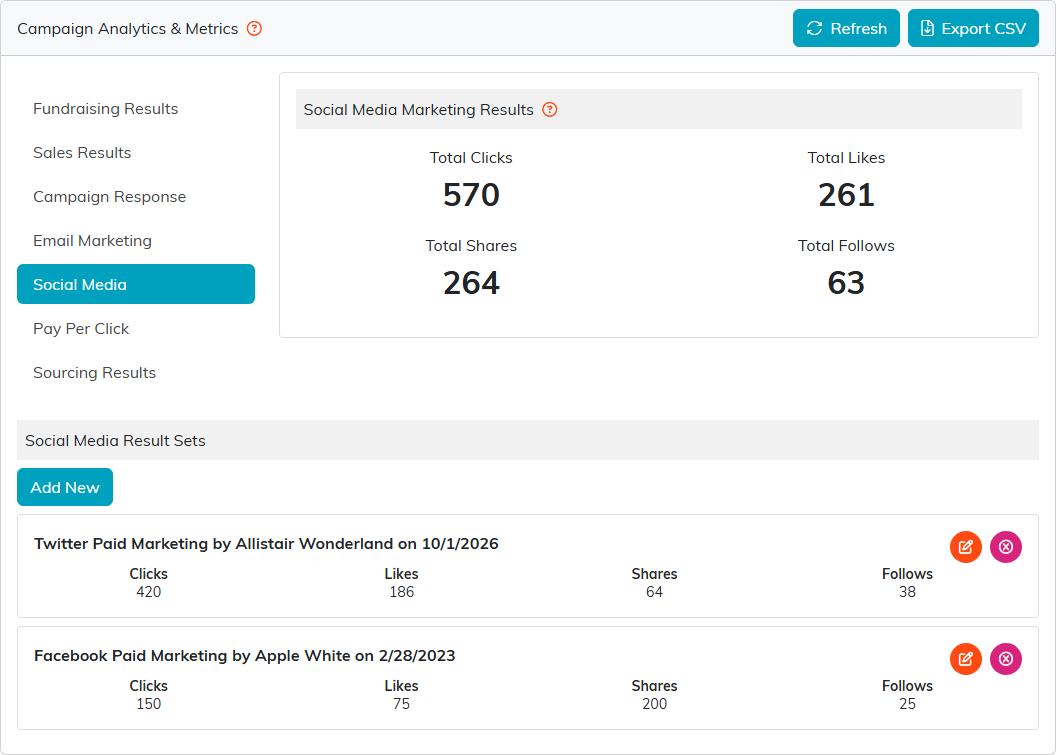Export the metrics as CSV
This screenshot has width=1056, height=755.
click(973, 28)
